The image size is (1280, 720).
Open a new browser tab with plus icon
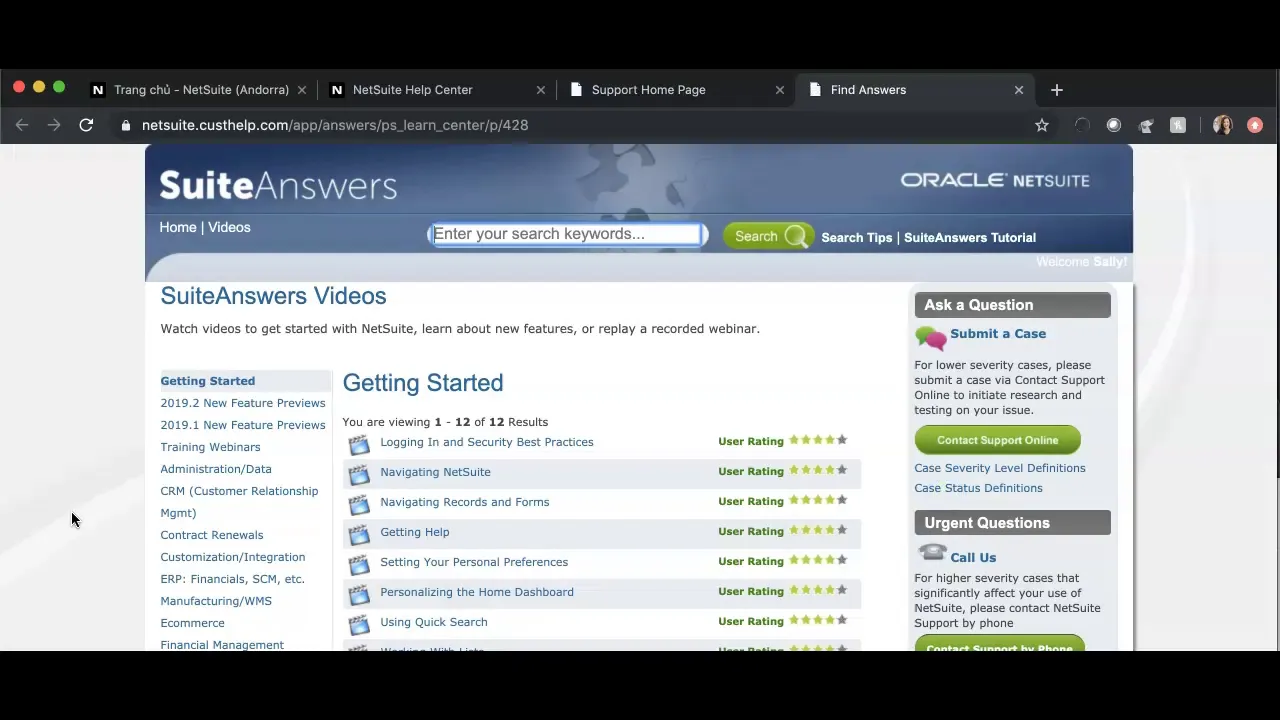tap(1057, 90)
